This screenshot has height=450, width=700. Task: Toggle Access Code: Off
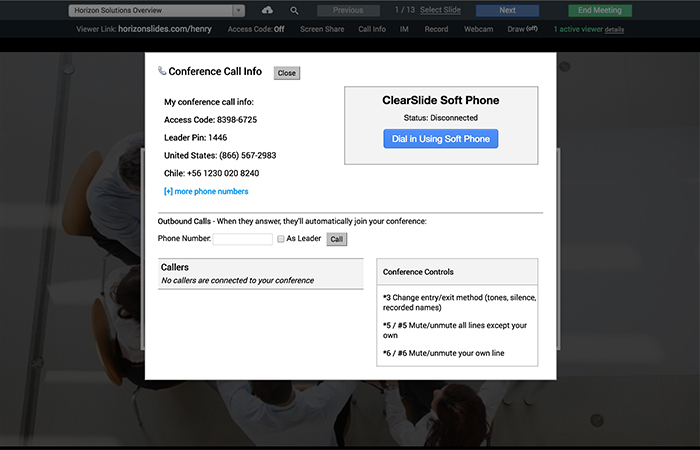click(x=256, y=29)
